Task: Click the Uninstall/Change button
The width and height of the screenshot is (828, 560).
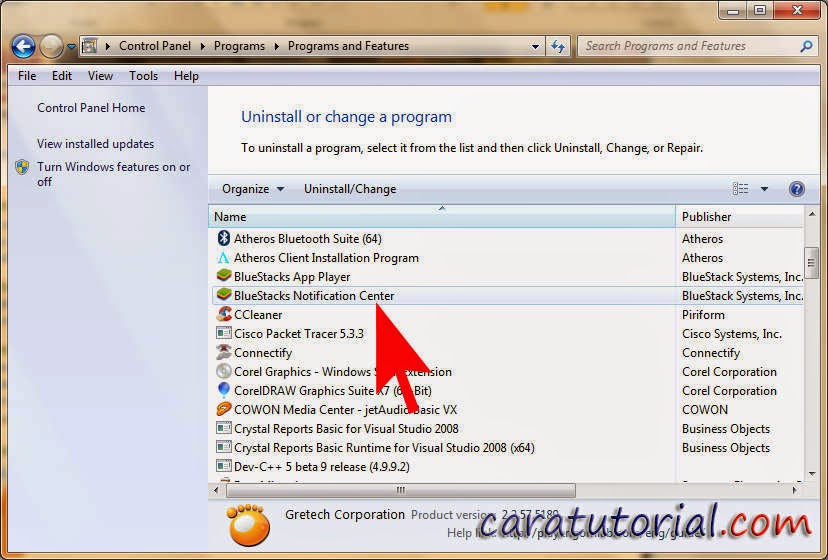Action: pyautogui.click(x=350, y=189)
